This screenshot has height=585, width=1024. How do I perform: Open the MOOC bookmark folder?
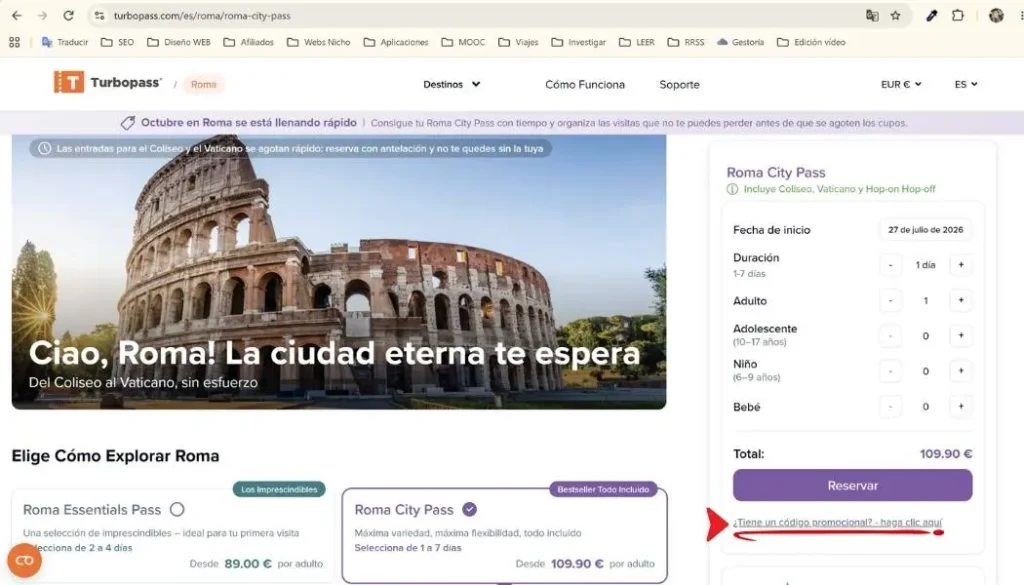pos(464,42)
